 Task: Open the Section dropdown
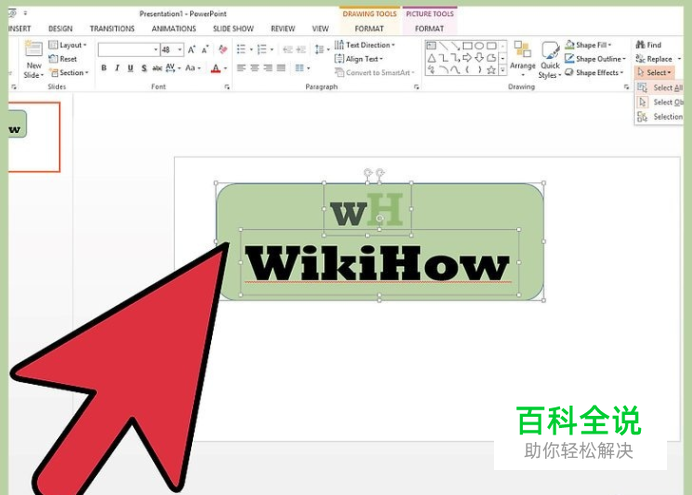pos(69,72)
